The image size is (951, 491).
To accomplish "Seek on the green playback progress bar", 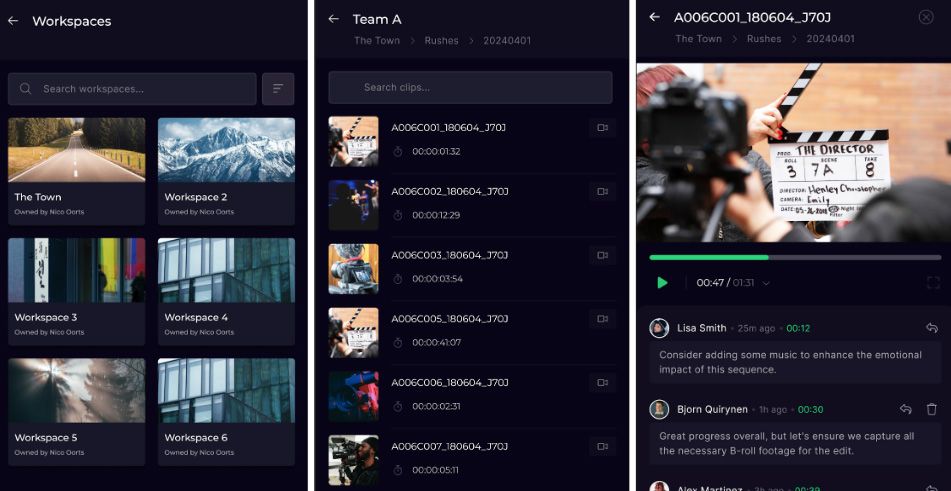I will coord(795,258).
